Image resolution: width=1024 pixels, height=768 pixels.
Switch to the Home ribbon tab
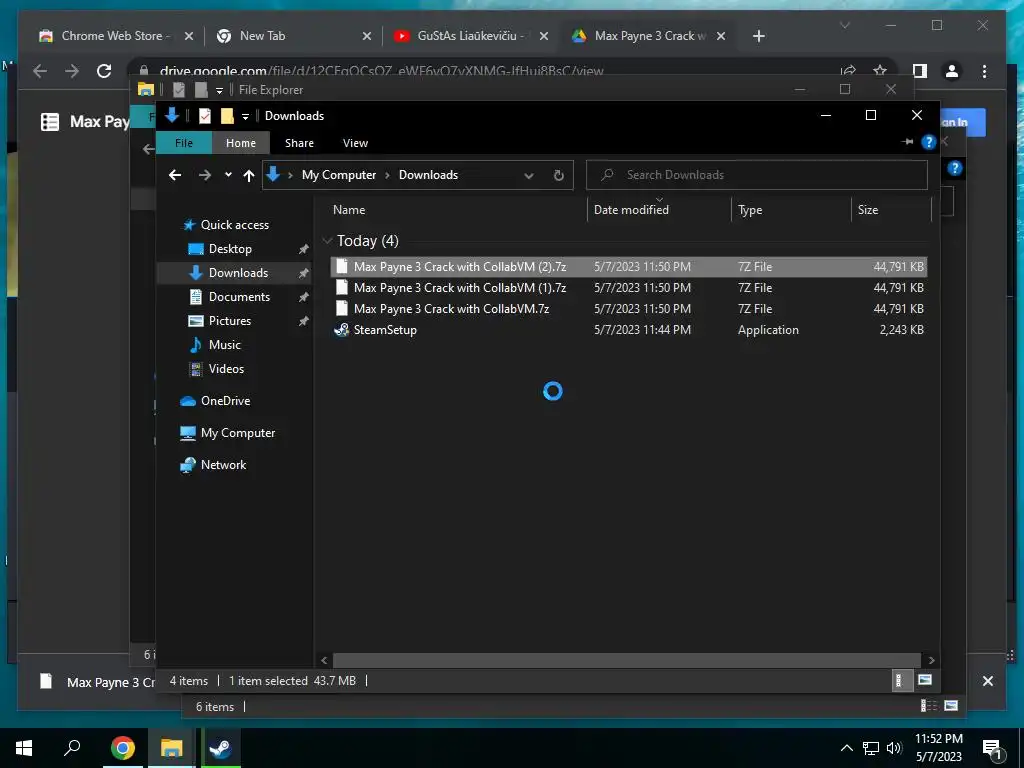[241, 143]
